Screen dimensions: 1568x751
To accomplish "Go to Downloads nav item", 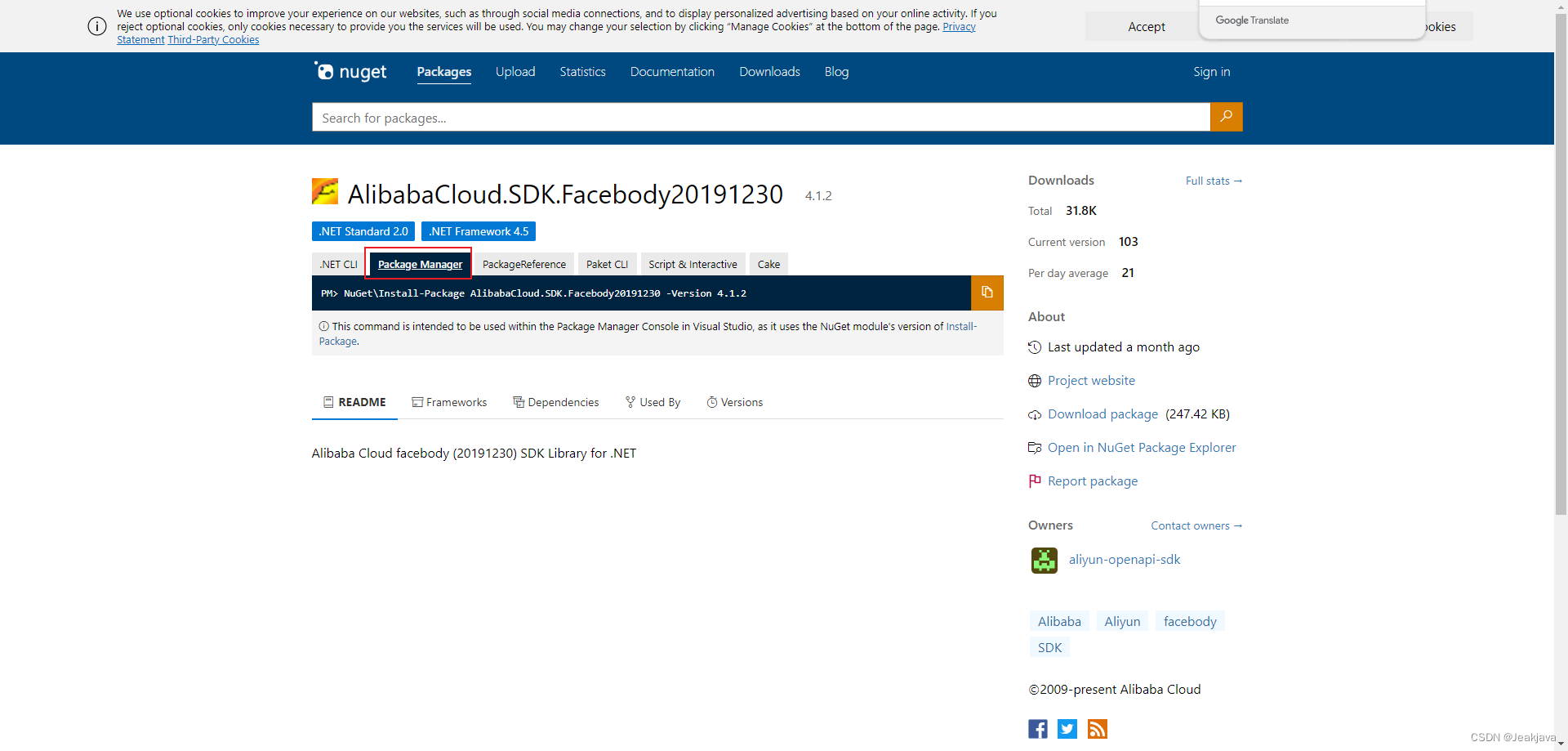I will (769, 72).
